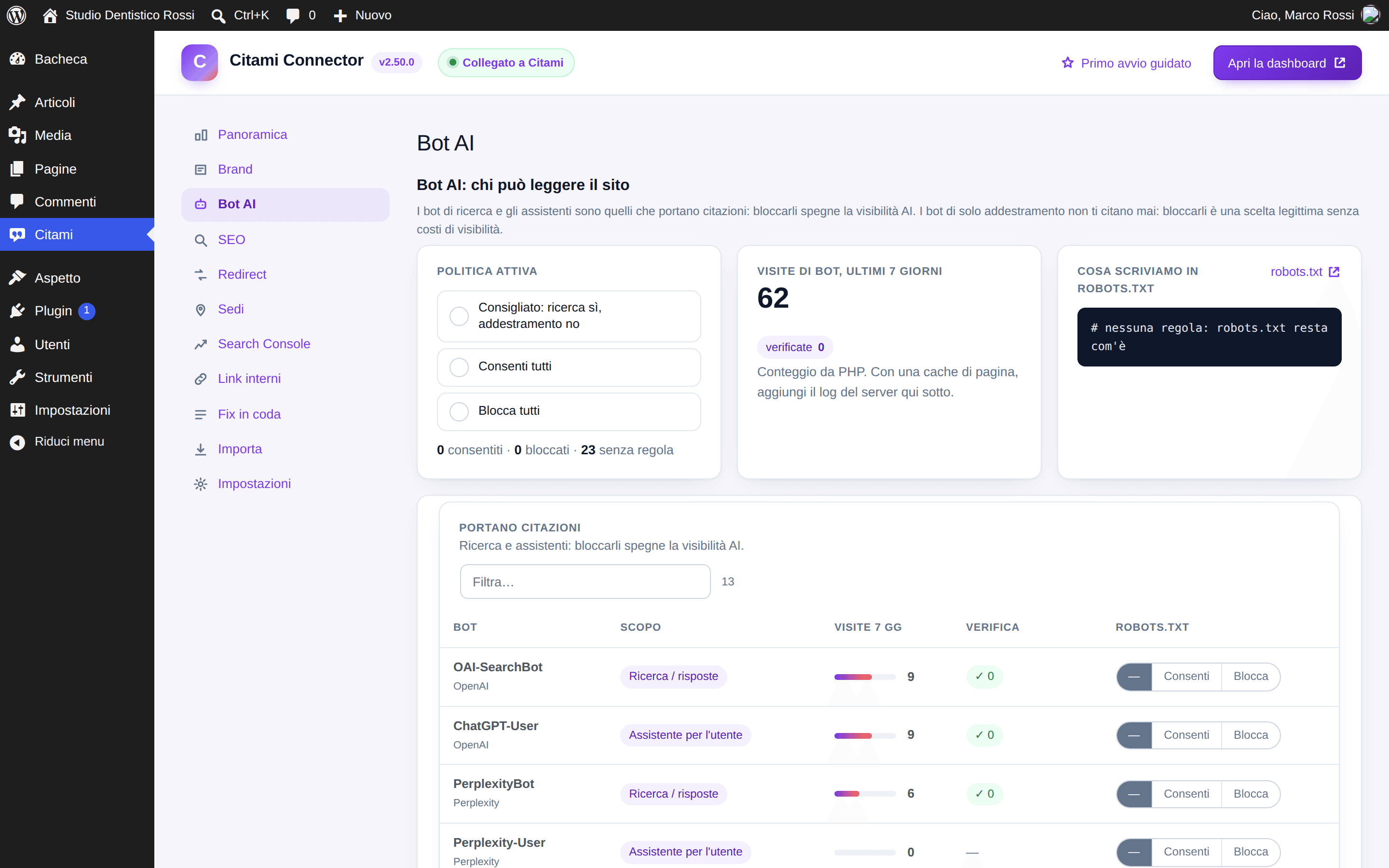Open Citami in the WordPress menu
This screenshot has height=868, width=1389.
point(77,234)
